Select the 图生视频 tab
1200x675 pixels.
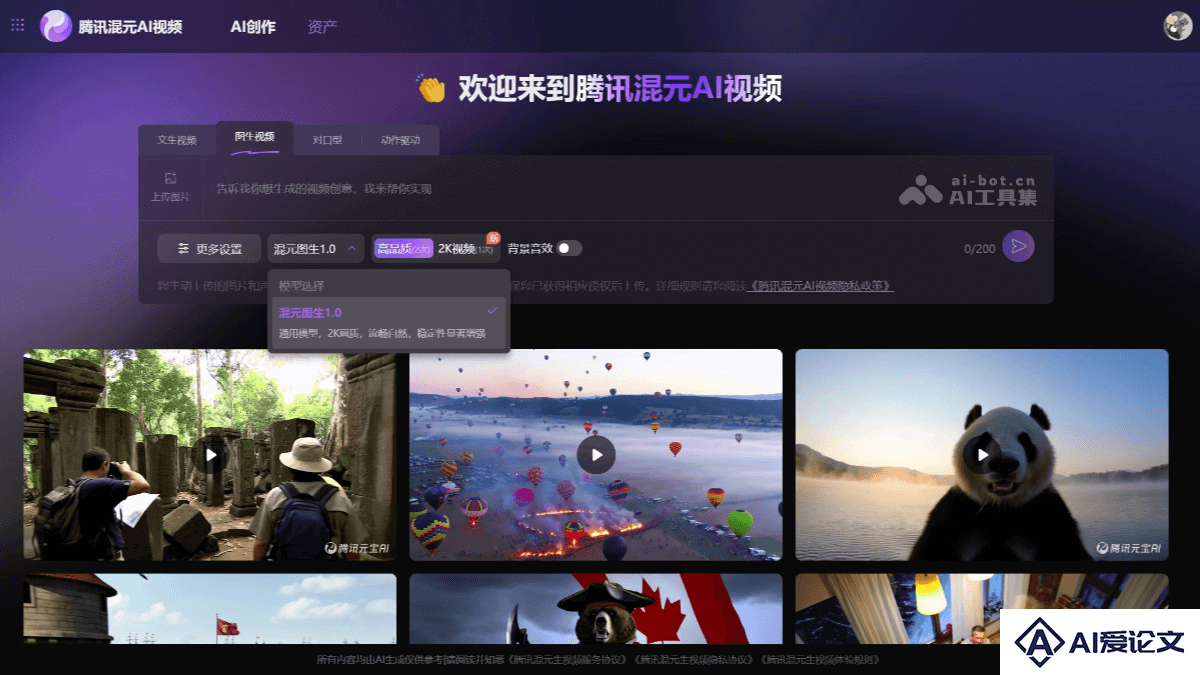255,137
